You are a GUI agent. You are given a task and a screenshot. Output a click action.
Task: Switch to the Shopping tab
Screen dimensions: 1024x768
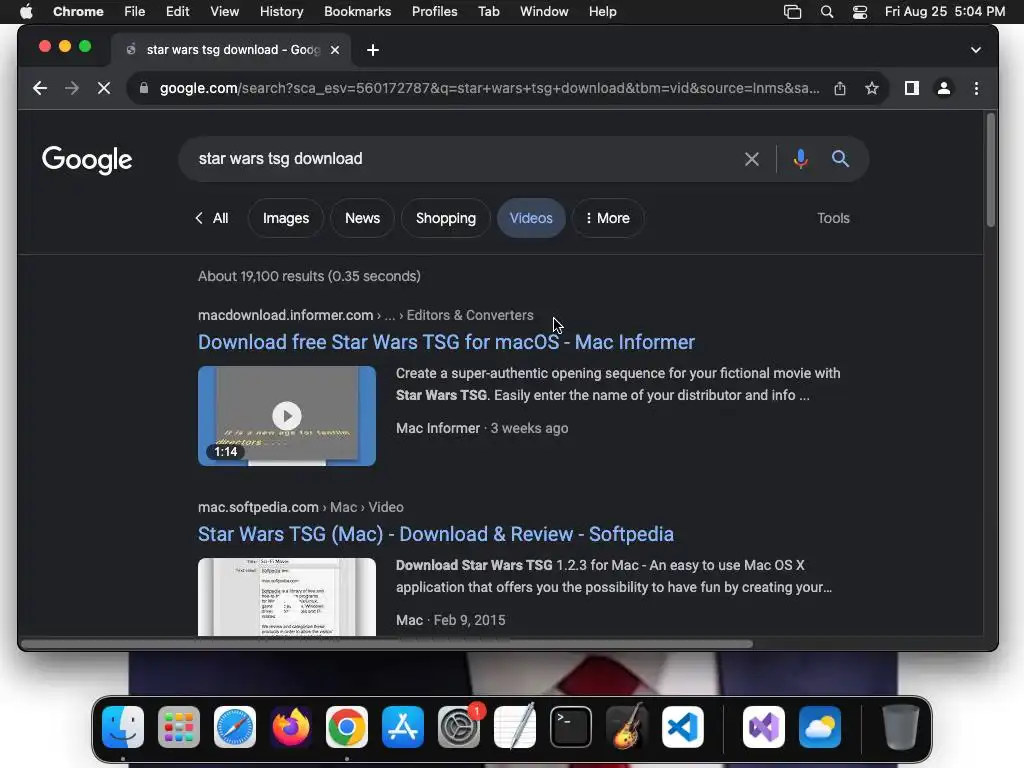point(446,218)
